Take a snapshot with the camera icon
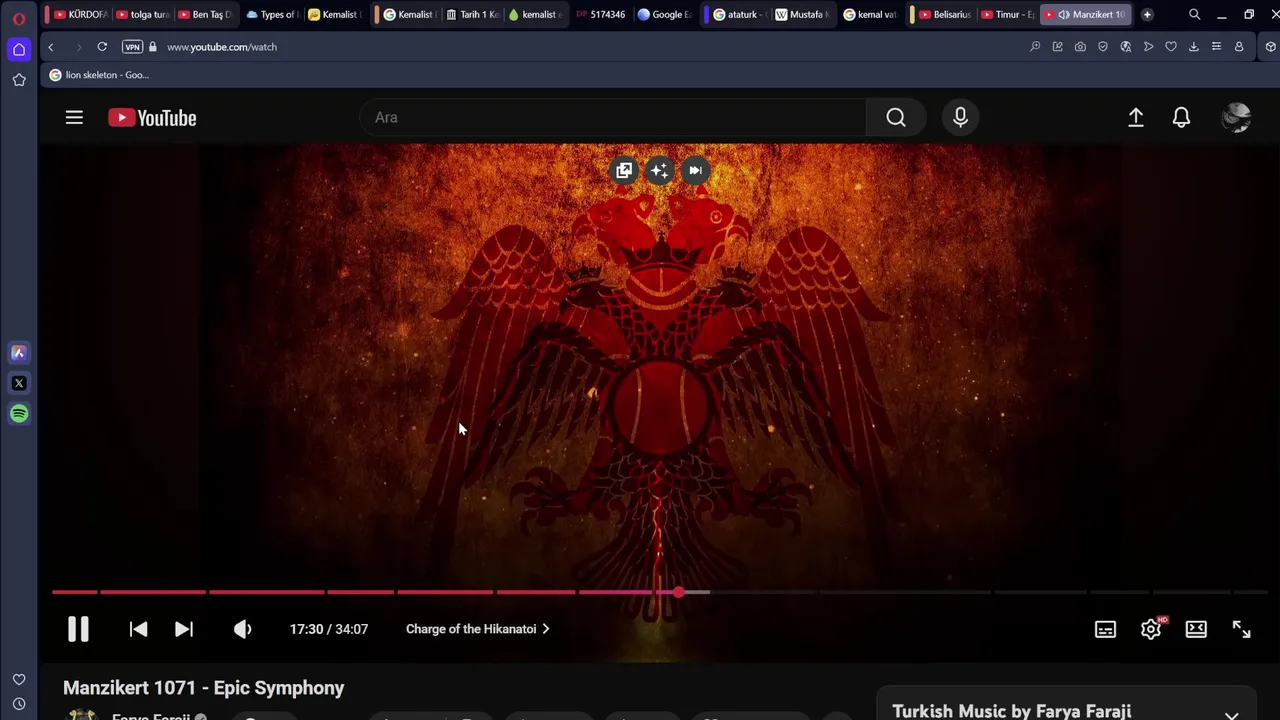The height and width of the screenshot is (720, 1280). 1080,47
